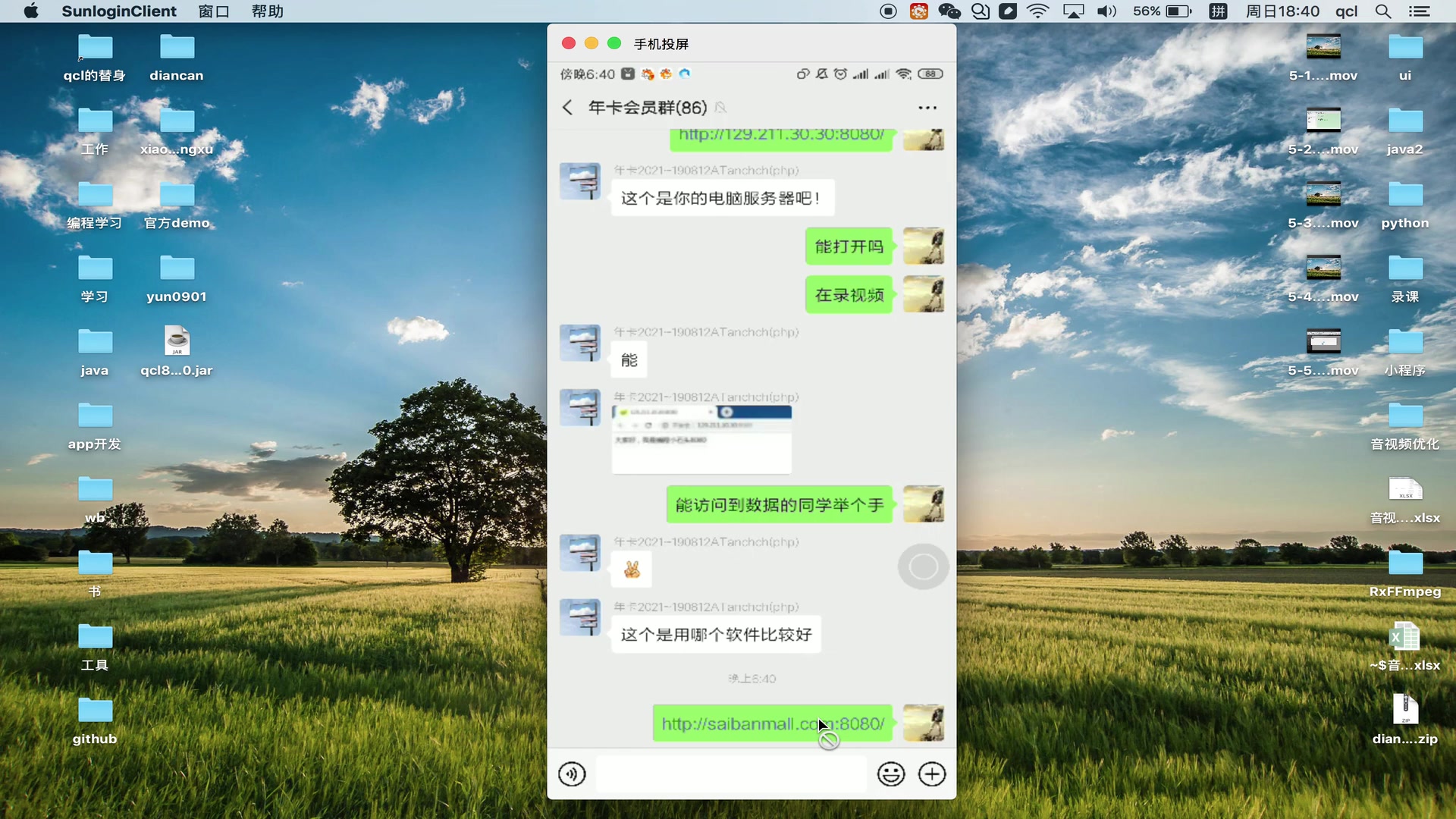The image size is (1456, 819).
Task: Select the voice input icon in chat bar
Action: coord(573,773)
